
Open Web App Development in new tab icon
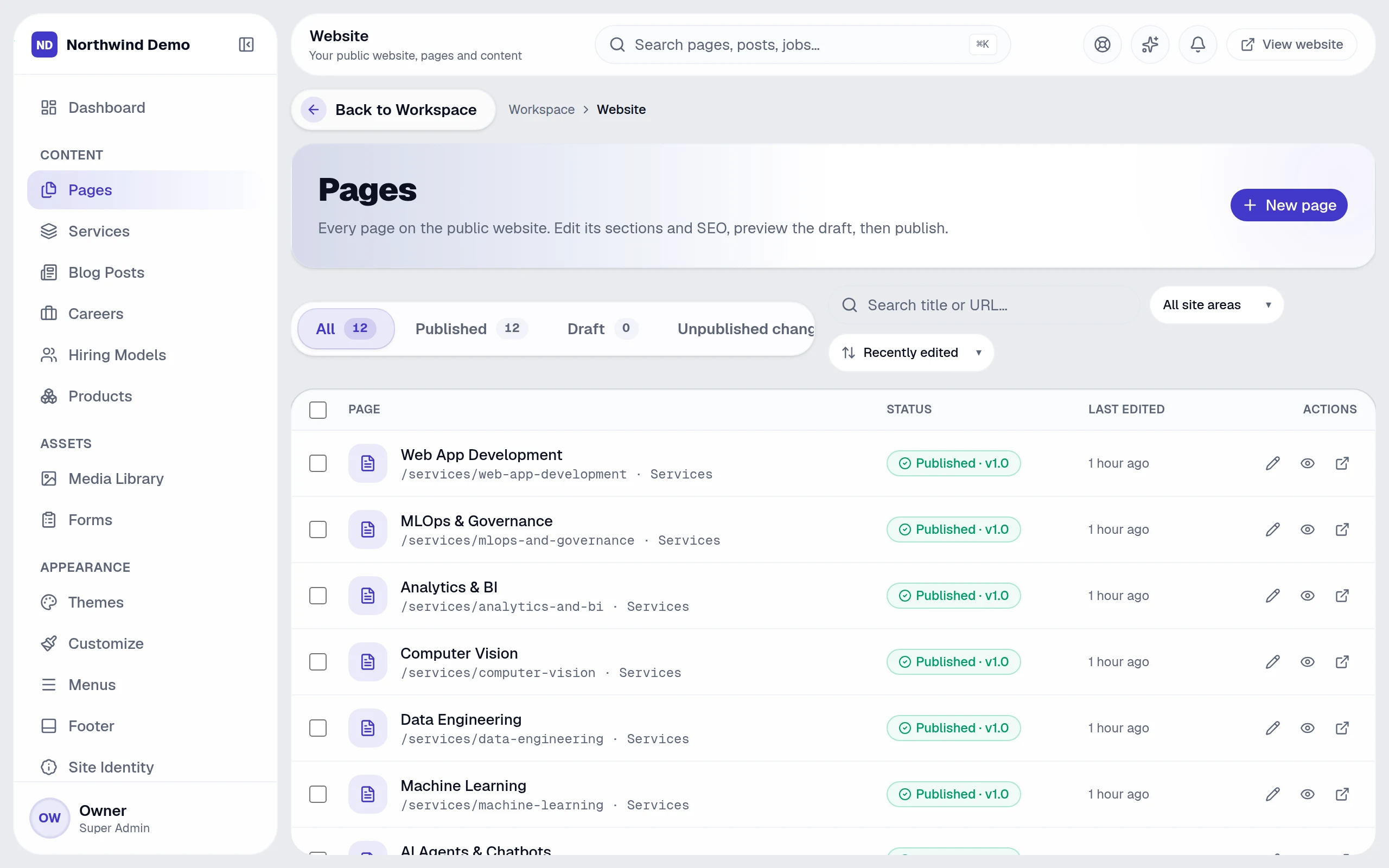[1342, 463]
